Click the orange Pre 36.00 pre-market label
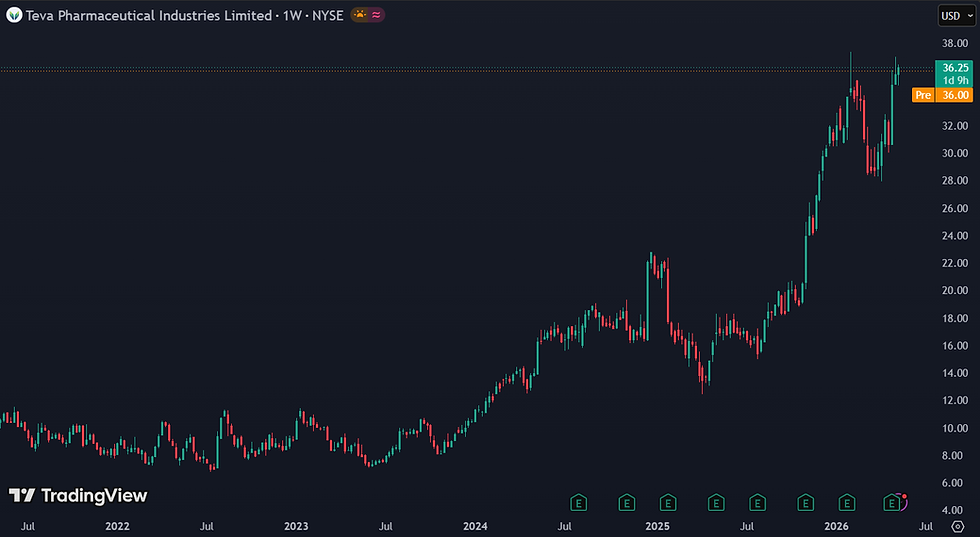The width and height of the screenshot is (980, 537). point(942,95)
